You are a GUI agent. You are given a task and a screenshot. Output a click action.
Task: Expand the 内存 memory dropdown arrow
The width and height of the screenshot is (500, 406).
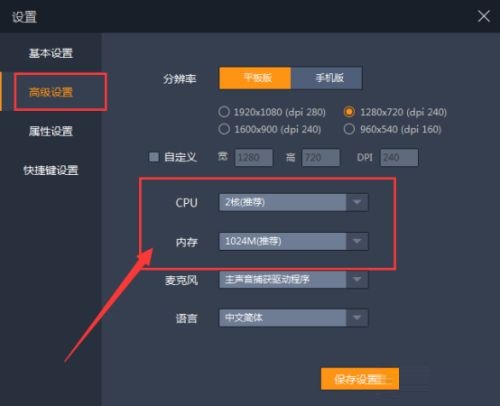tap(357, 241)
